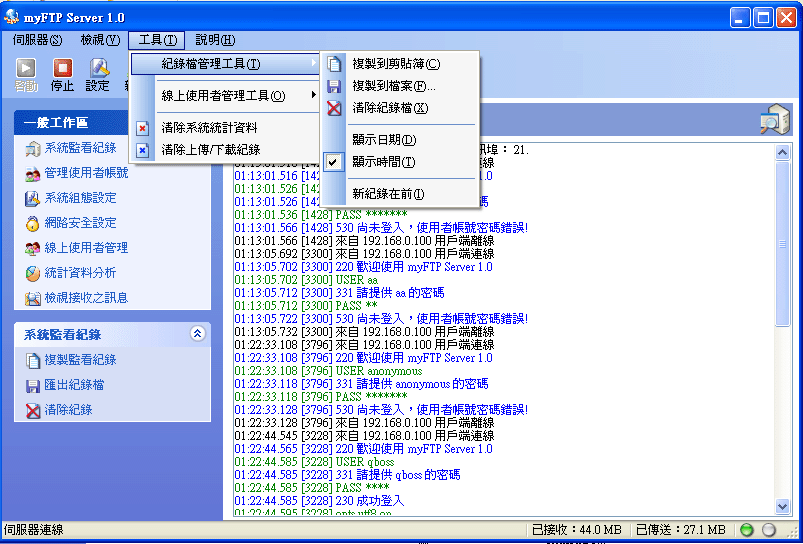Click the 系統組態設定 sidebar icon

click(x=32, y=198)
